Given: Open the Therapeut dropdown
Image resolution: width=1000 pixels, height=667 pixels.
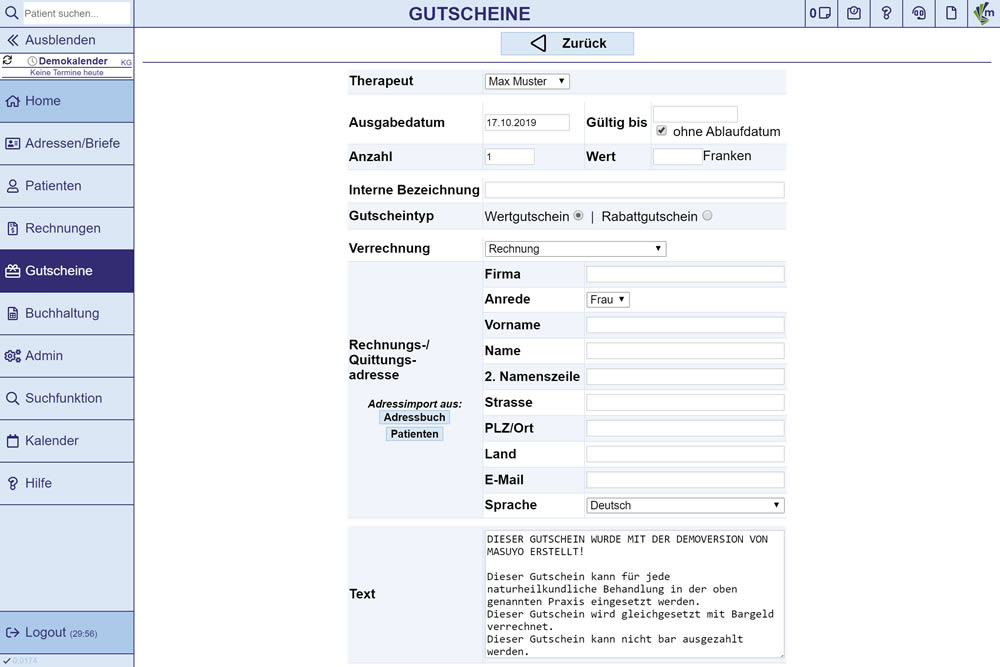Looking at the screenshot, I should click(x=527, y=81).
